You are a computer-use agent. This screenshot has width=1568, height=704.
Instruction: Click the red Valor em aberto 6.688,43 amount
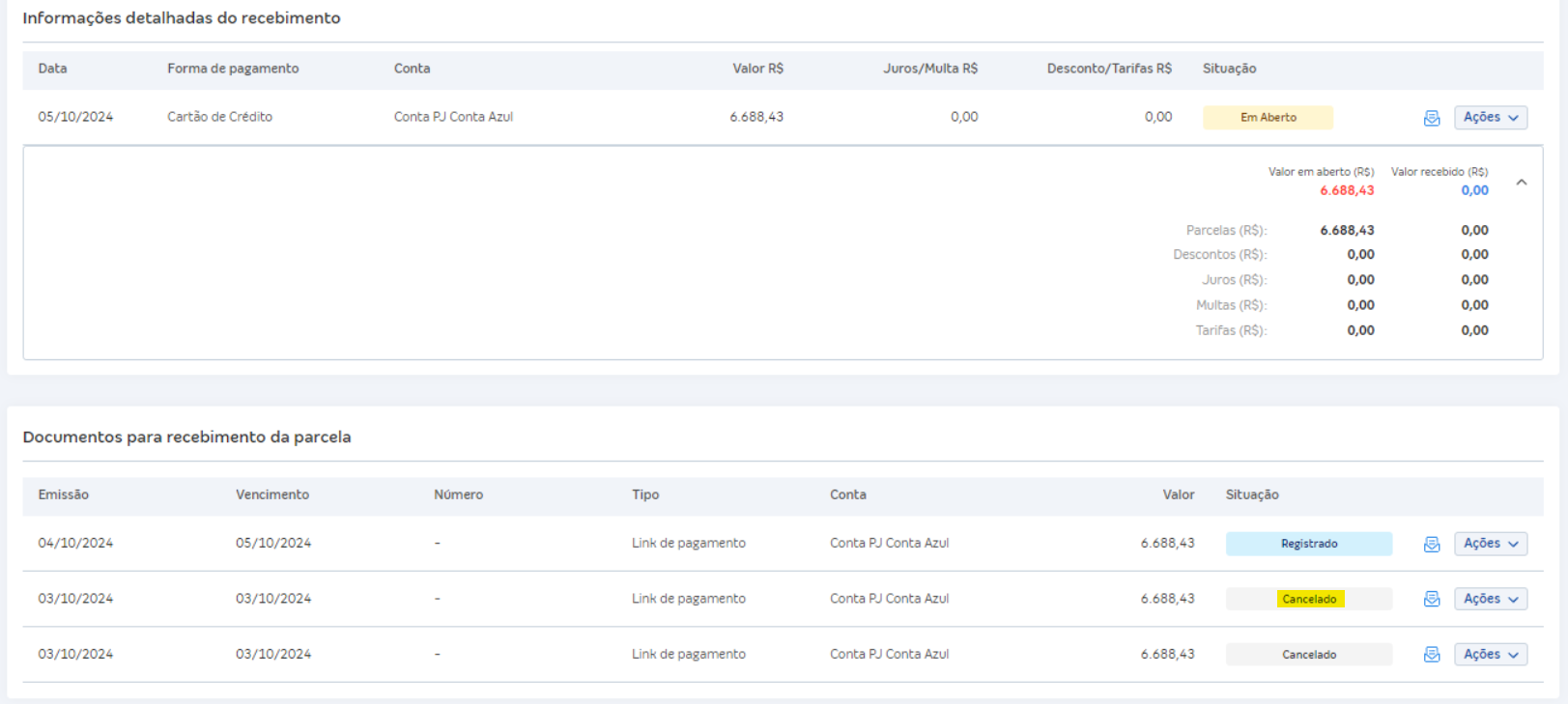[1347, 191]
